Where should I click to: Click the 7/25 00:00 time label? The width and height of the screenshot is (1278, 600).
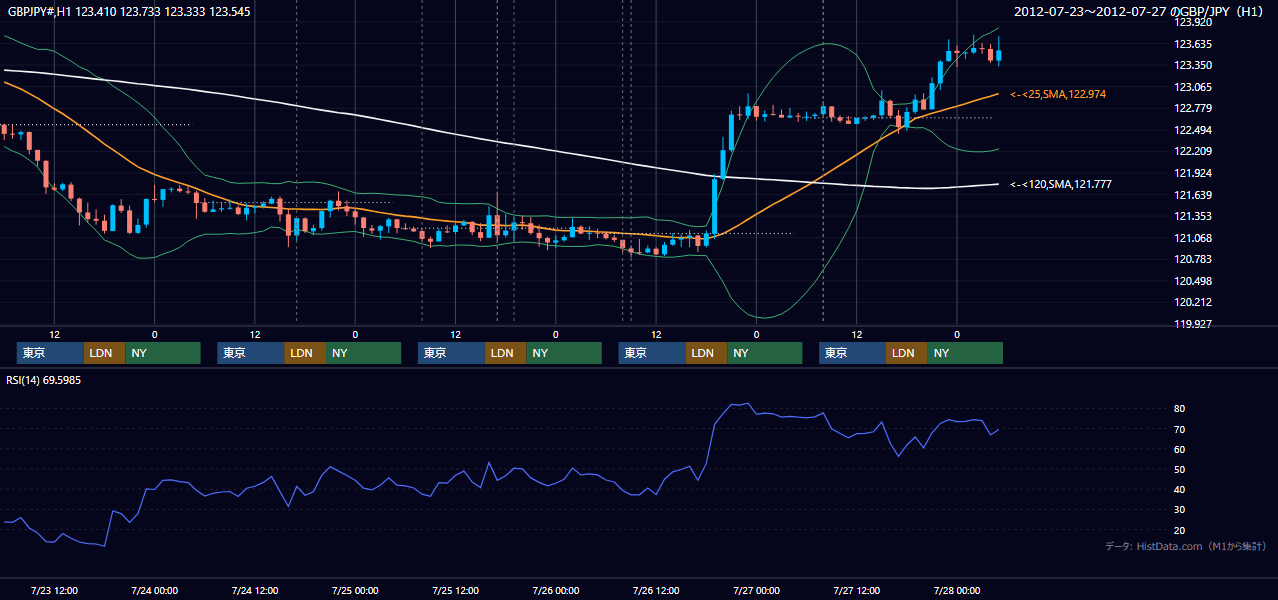click(x=355, y=590)
